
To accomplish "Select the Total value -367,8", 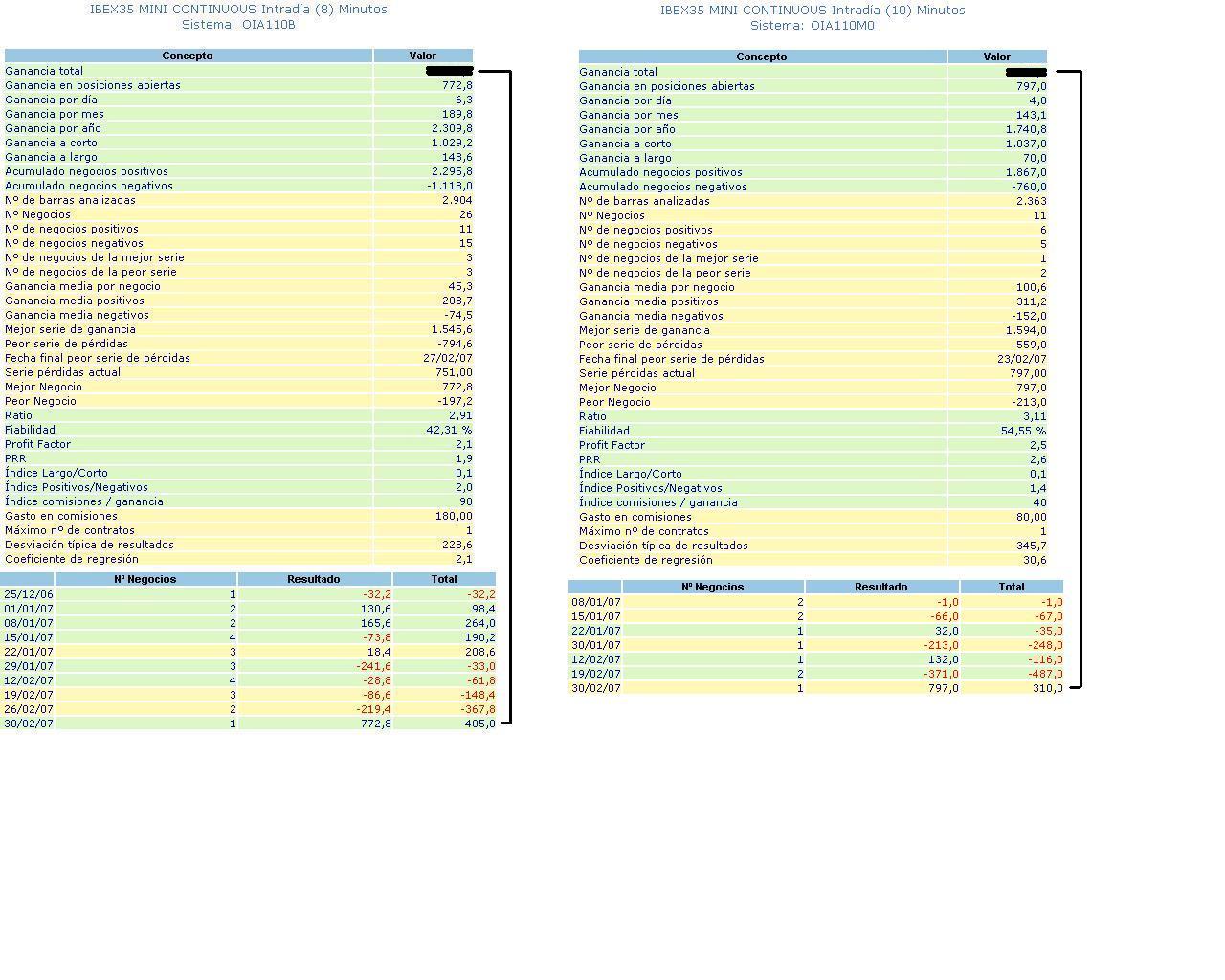I will [479, 709].
